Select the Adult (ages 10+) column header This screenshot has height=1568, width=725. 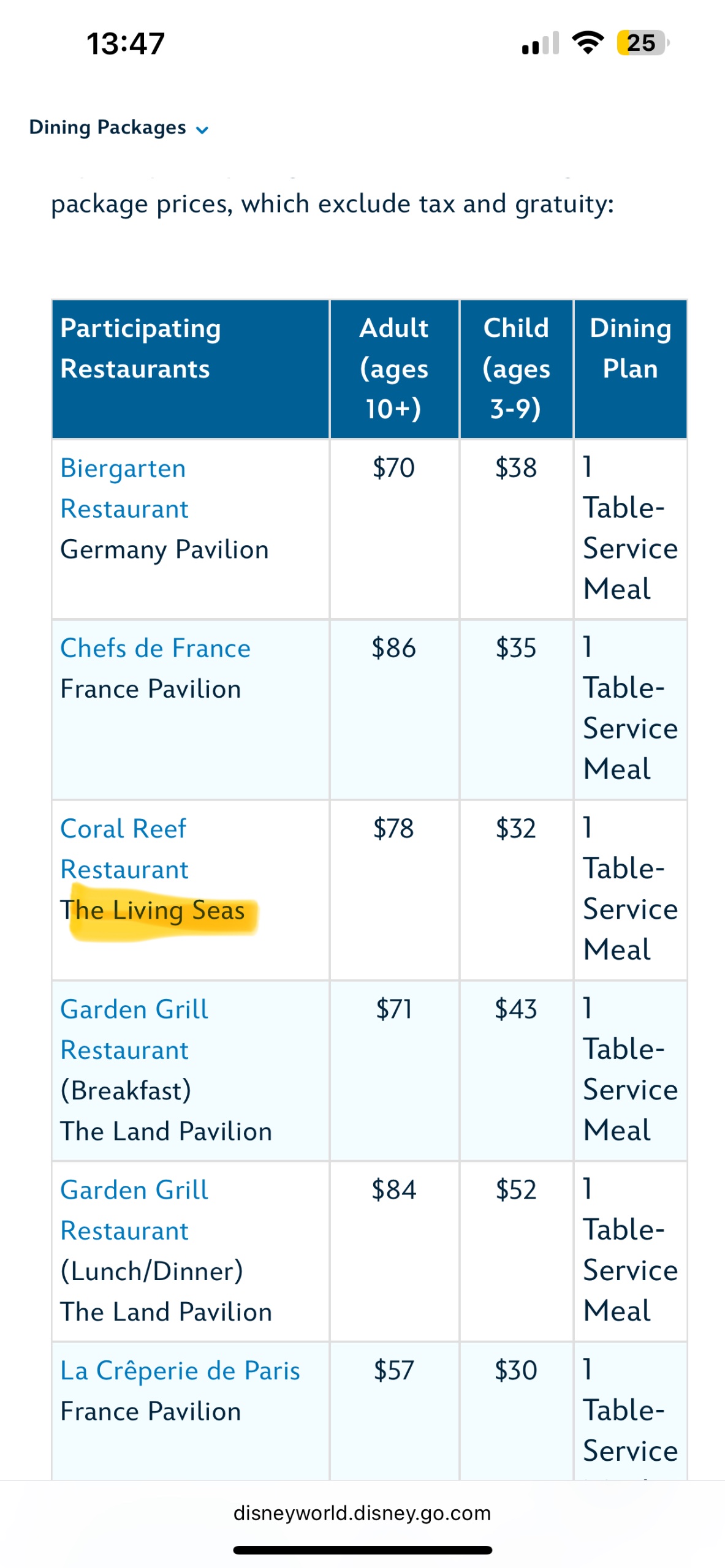[x=393, y=368]
